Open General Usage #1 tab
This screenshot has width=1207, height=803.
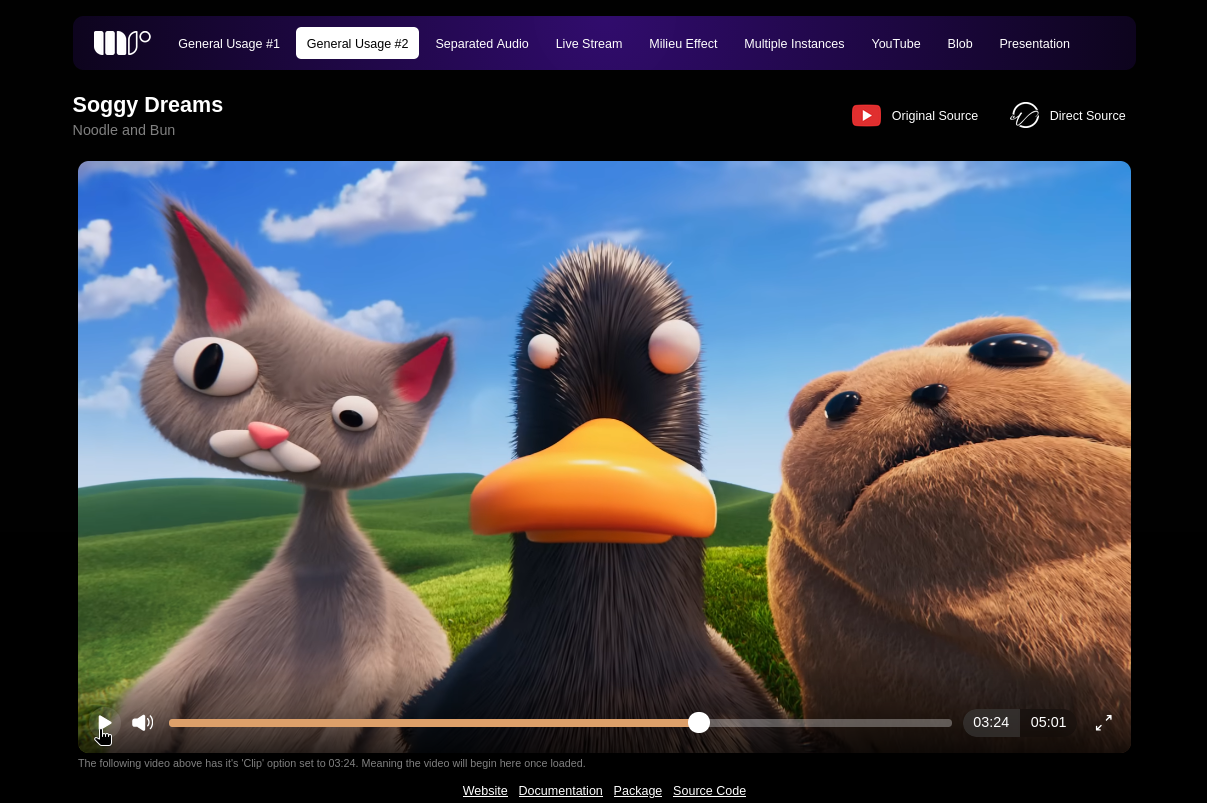229,44
